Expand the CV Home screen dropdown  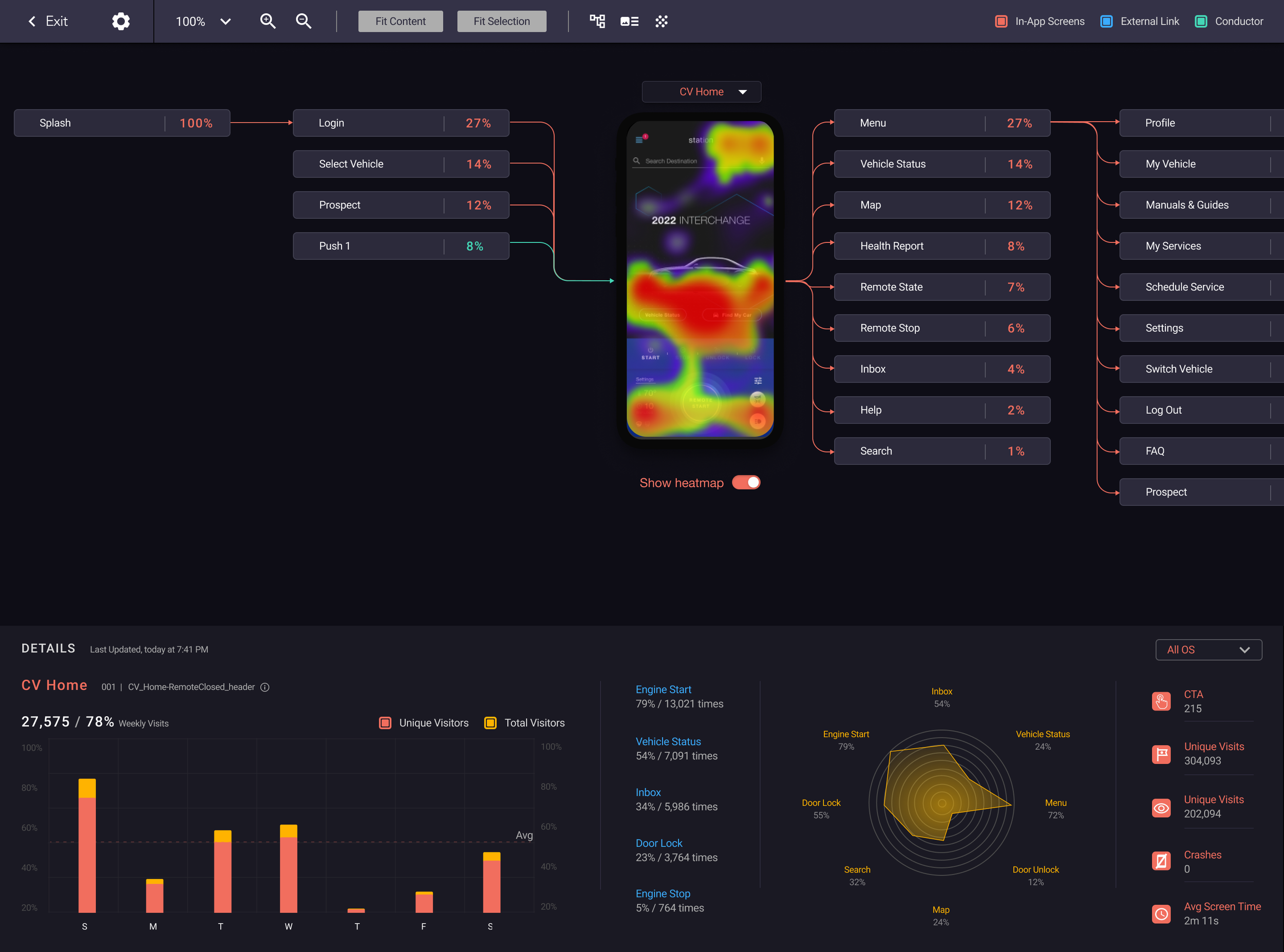point(702,91)
